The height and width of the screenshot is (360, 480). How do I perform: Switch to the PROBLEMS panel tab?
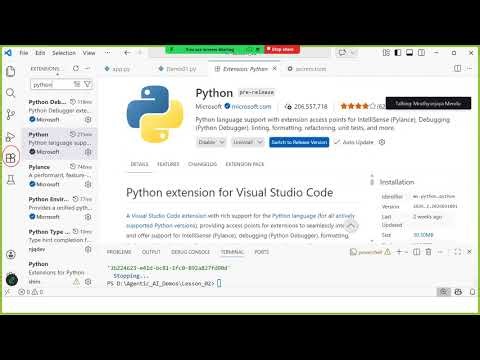[119, 252]
